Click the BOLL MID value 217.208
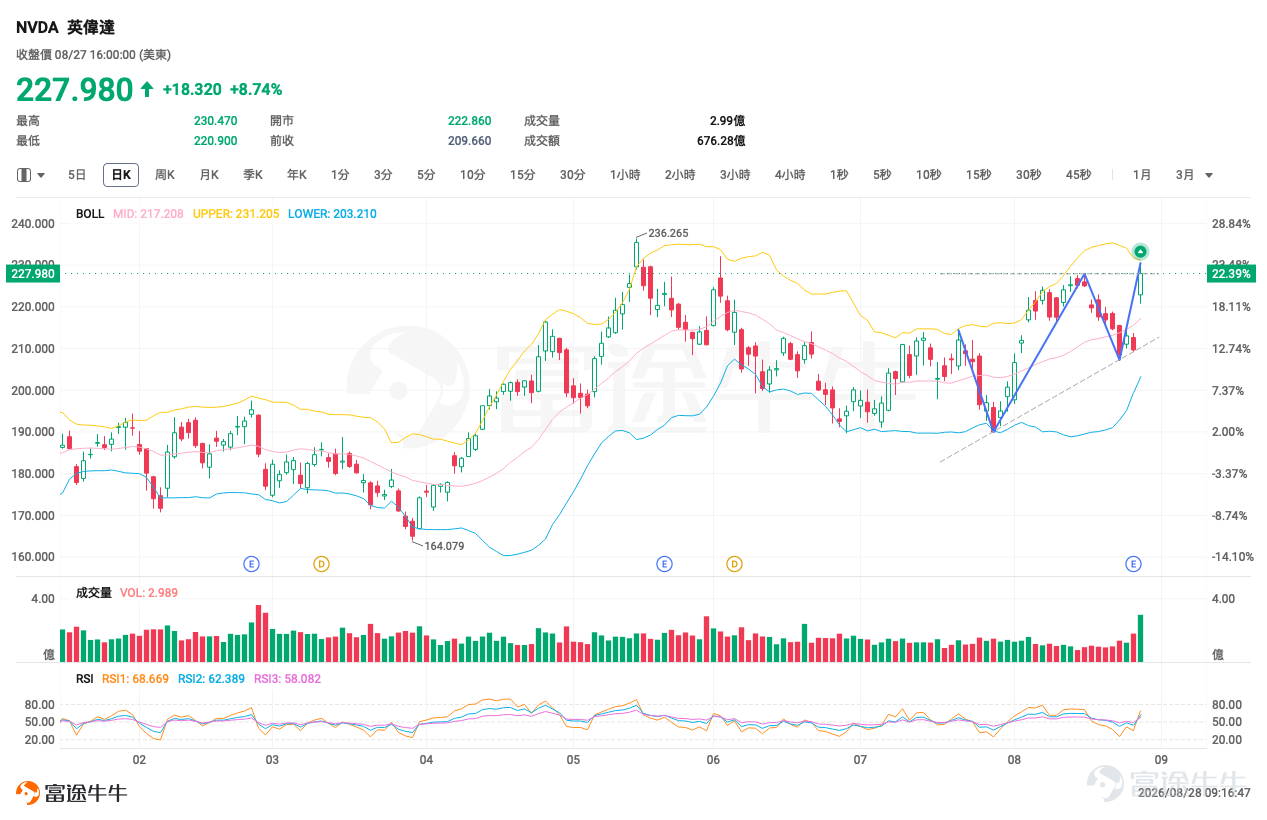The height and width of the screenshot is (820, 1267). [148, 214]
